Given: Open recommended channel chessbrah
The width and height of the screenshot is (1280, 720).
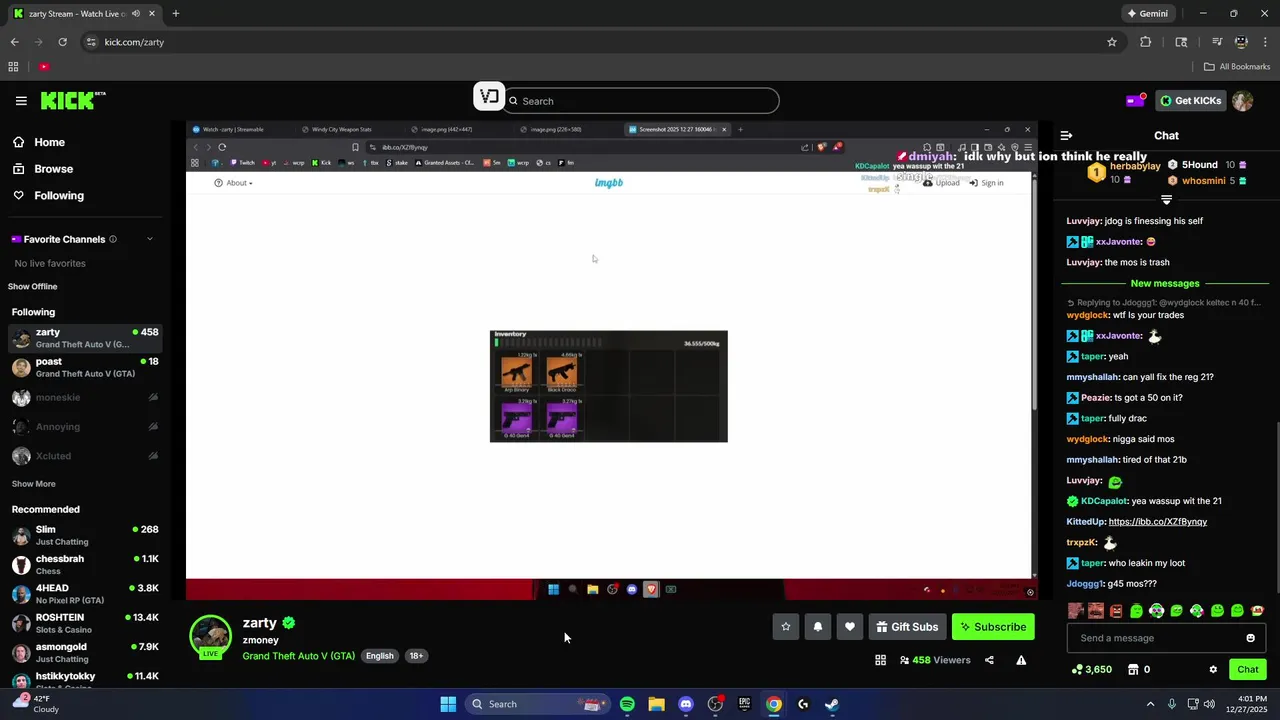Looking at the screenshot, I should pos(84,565).
